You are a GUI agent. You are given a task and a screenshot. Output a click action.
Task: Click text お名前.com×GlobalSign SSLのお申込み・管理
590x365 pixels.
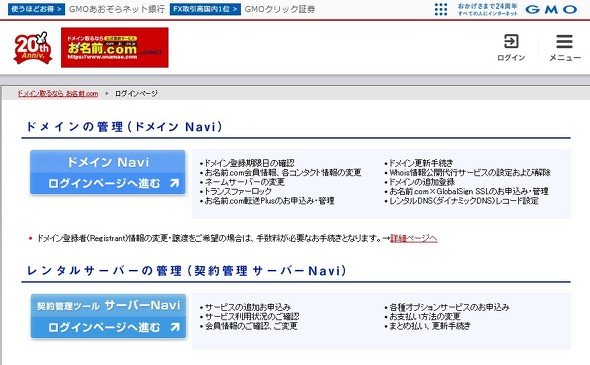(468, 191)
